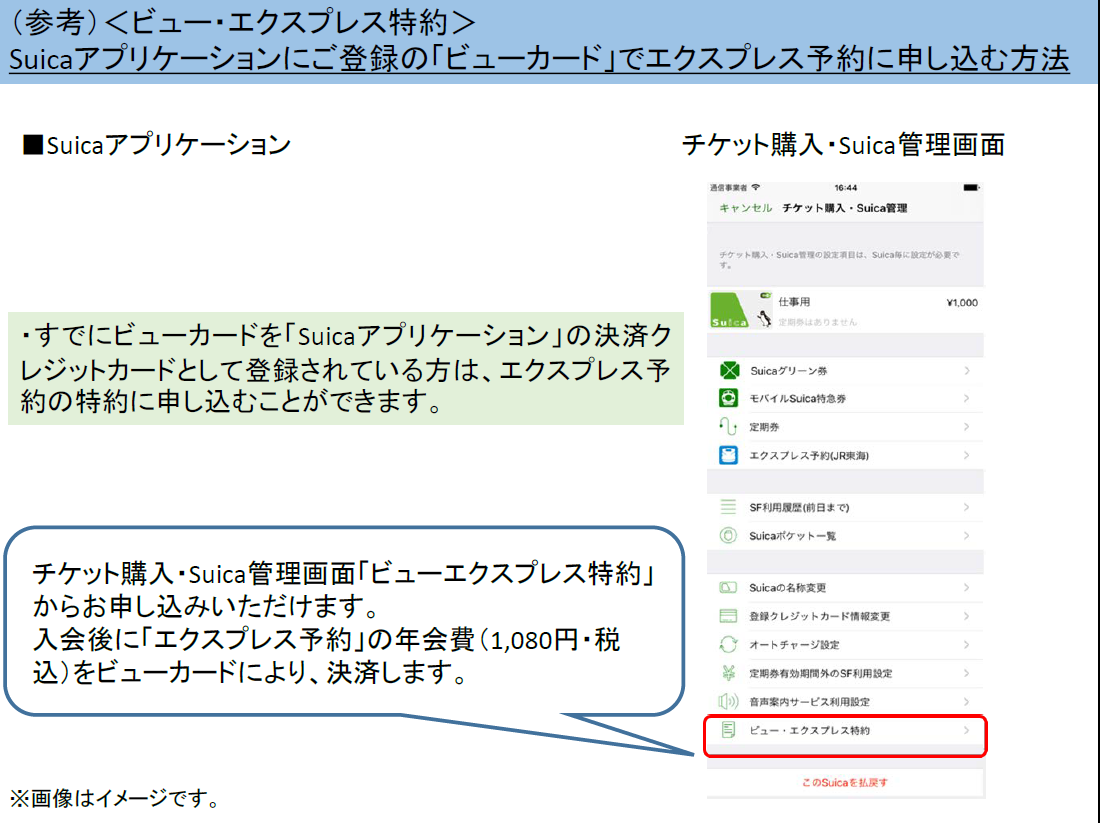Click the chevron beside エクスプレス予約(JR東海)

(967, 455)
